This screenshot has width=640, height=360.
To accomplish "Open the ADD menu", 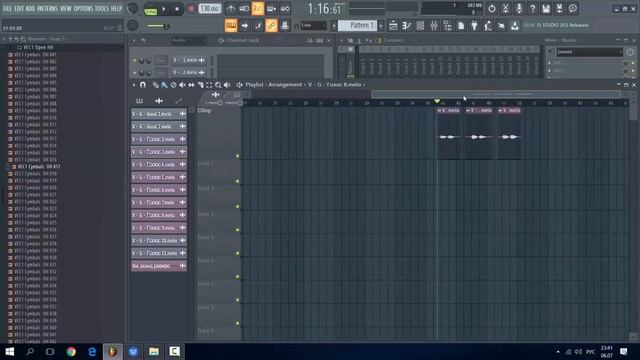I will (31, 8).
